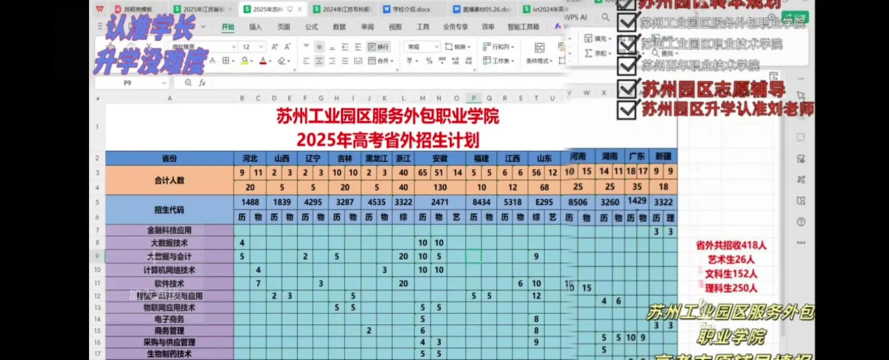Click the clear format eraser icon
Viewport: 889px width, 360px height.
click(282, 61)
